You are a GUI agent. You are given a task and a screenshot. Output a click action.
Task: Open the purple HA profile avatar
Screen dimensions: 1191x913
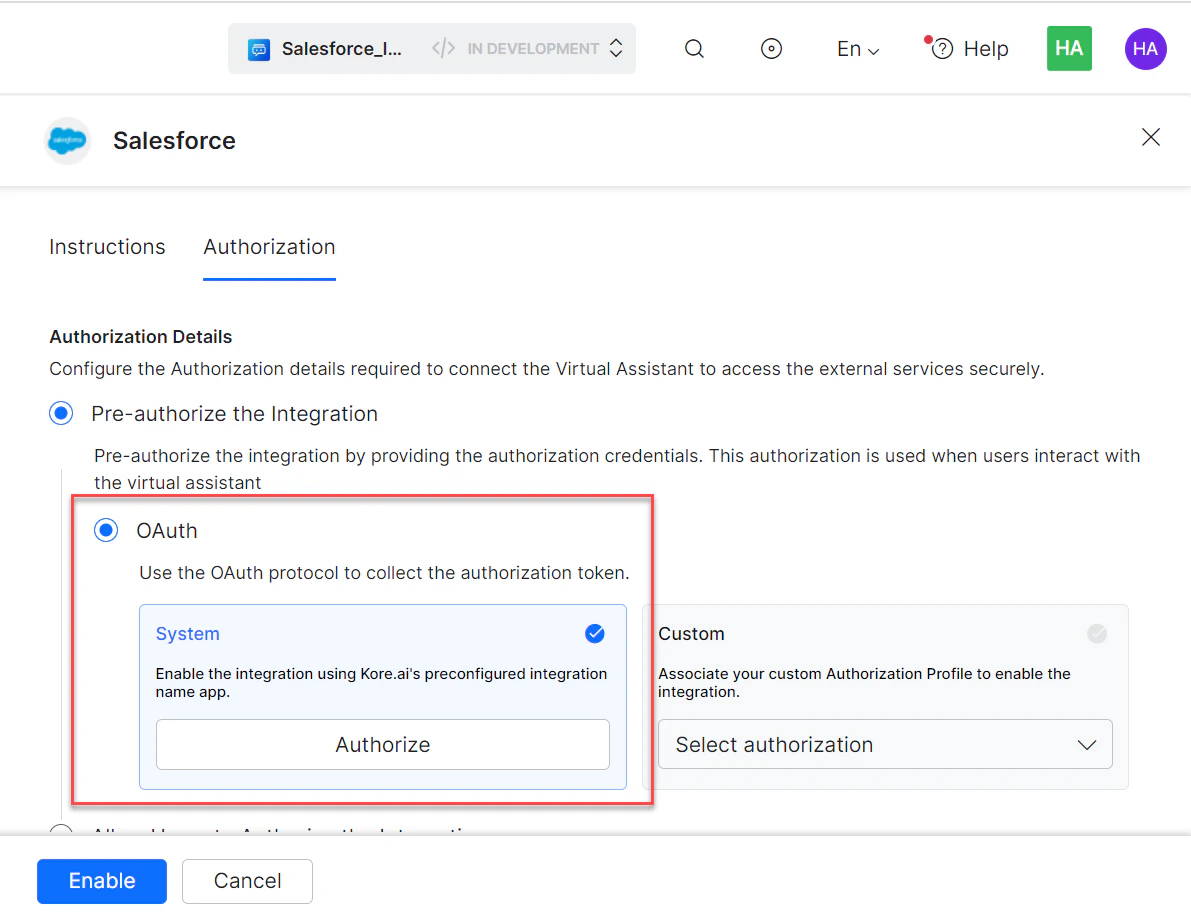pos(1145,48)
